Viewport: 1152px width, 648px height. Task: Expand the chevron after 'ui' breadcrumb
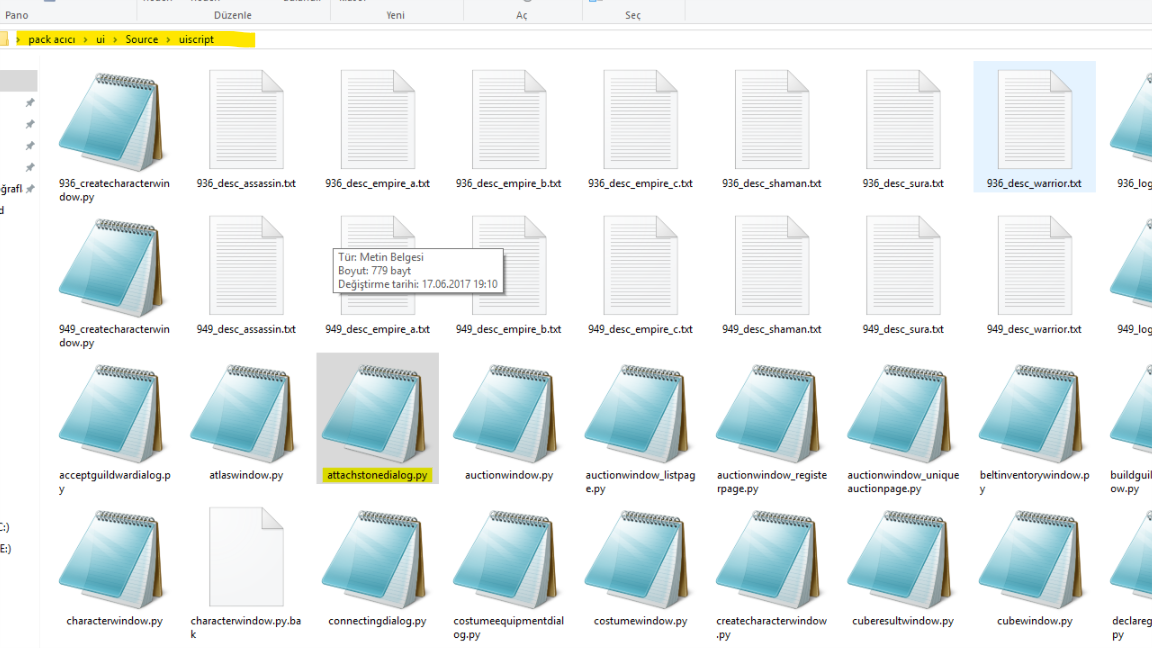115,40
